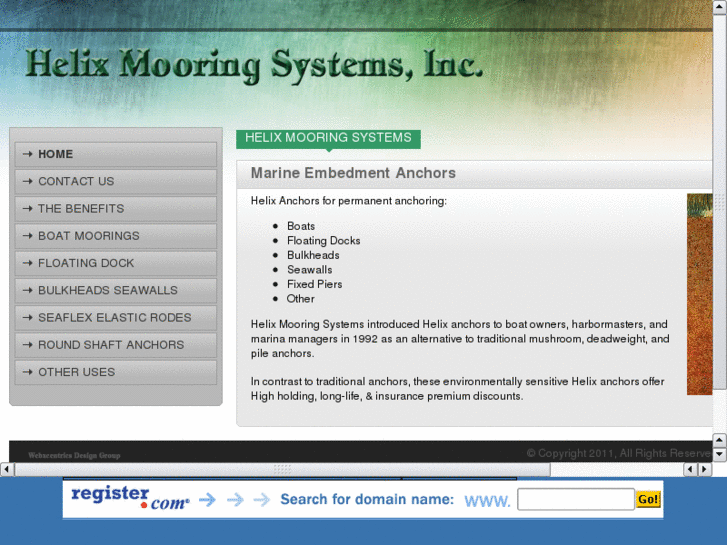Click the register.com logo
Viewport: 727px width, 545px height.
[x=130, y=498]
